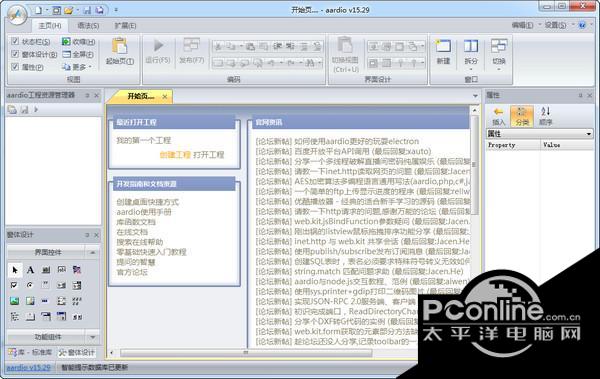
Task: Switch to the 主页(H) ribbon tab
Action: point(50,26)
